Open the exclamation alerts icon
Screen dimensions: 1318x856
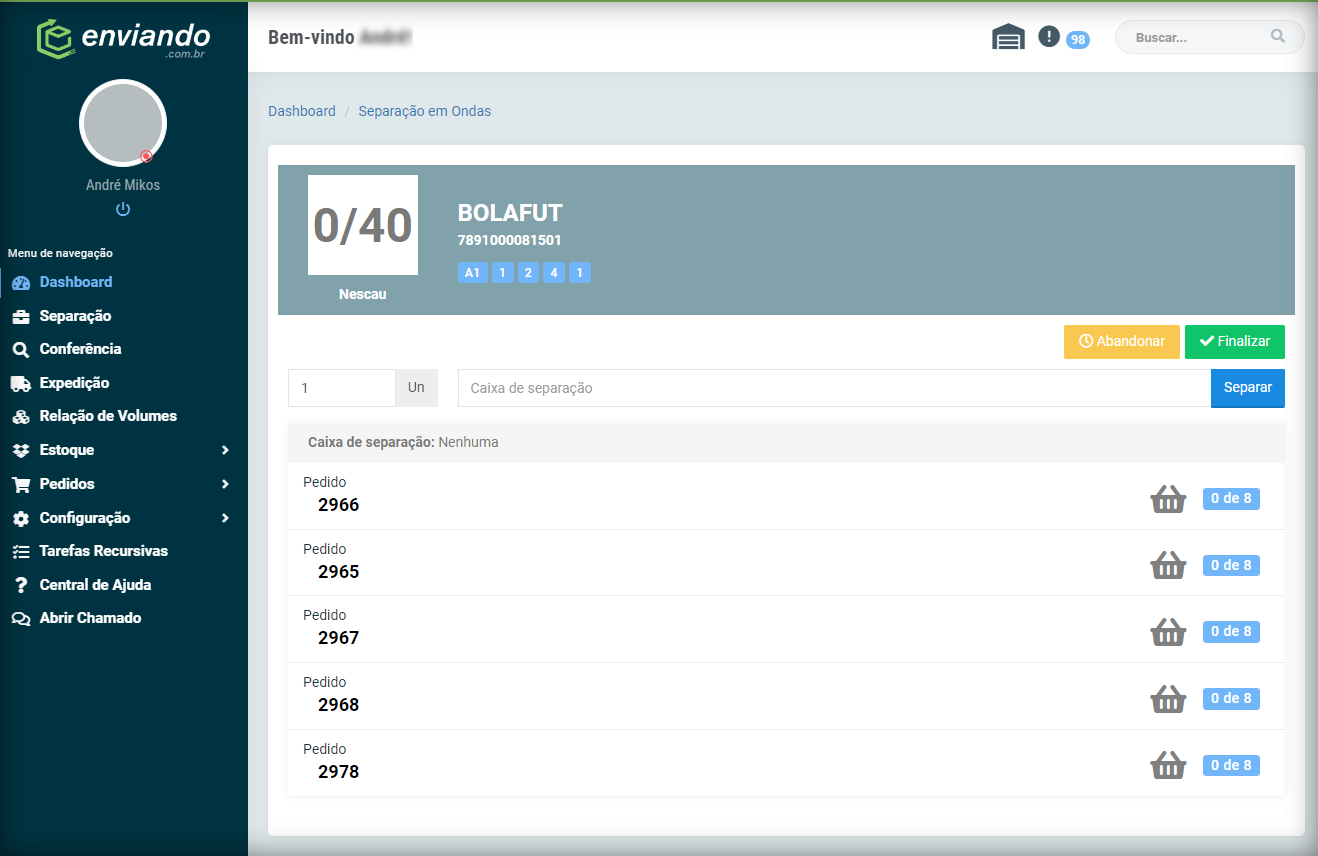tap(1048, 36)
